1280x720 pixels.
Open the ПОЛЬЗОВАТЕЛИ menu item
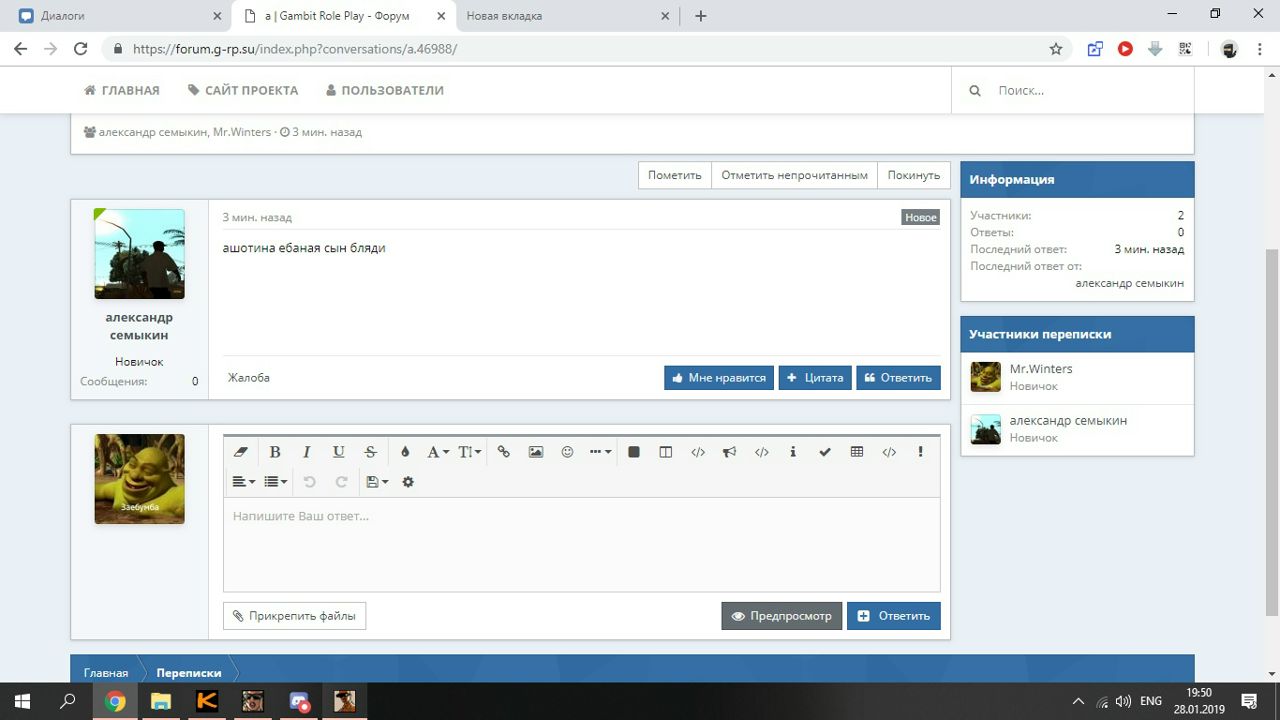point(385,90)
